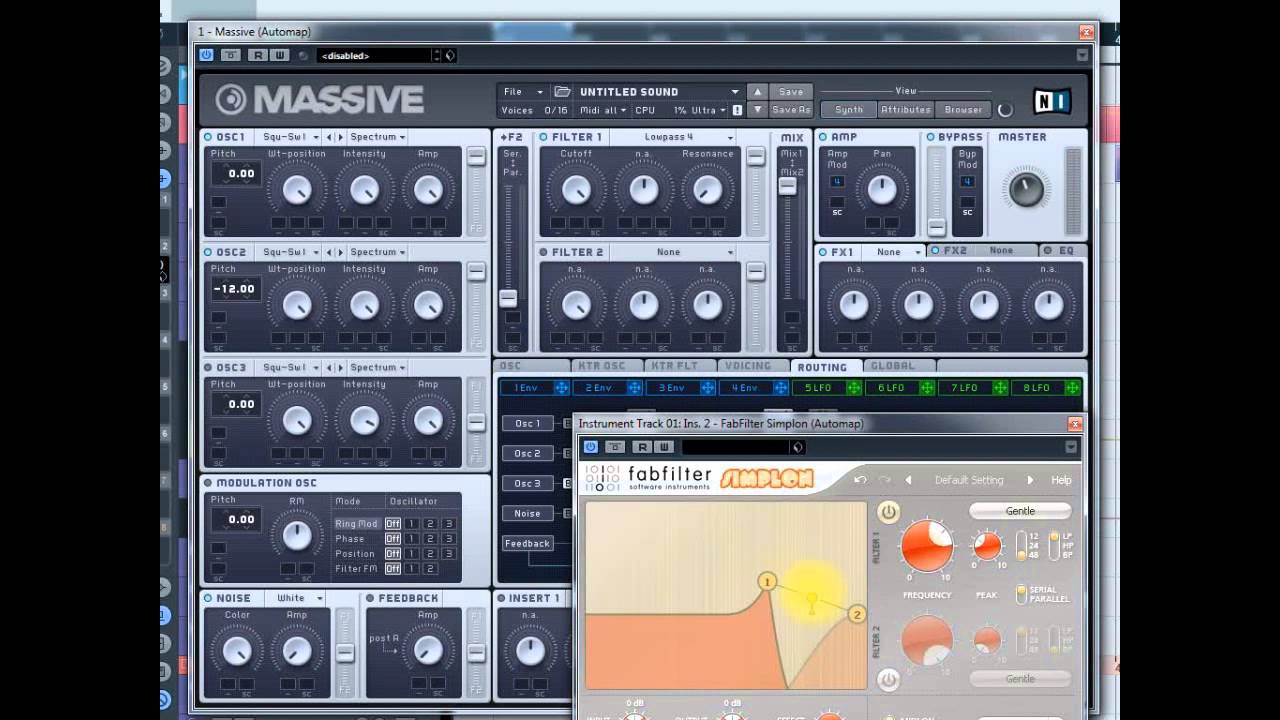Image resolution: width=1280 pixels, height=720 pixels.
Task: Toggle the Simplon Filter 2 power button
Action: pyautogui.click(x=888, y=680)
